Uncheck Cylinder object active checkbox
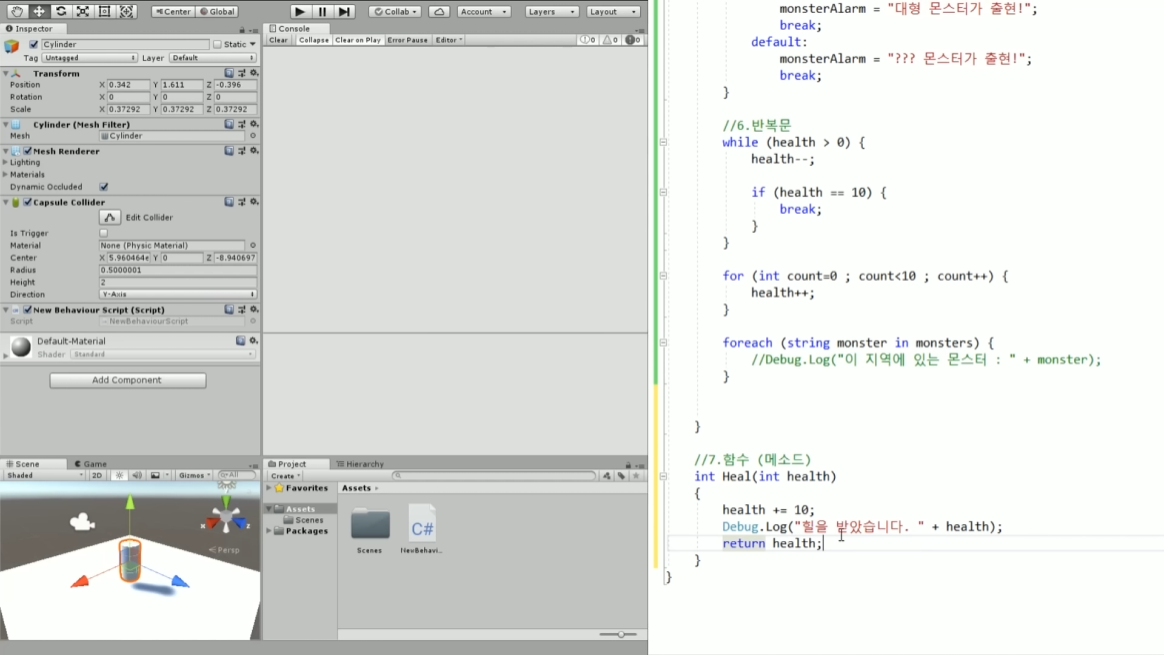 pos(33,45)
